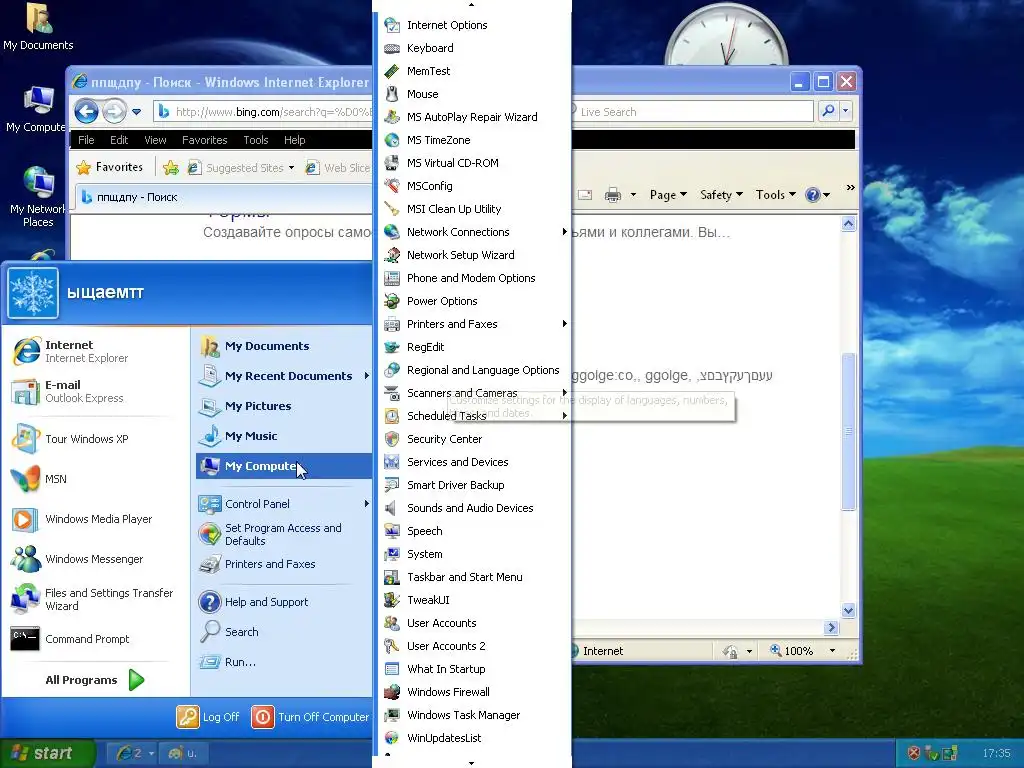The width and height of the screenshot is (1024, 768).
Task: Open Page dropdown in Internet Explorer
Action: coord(668,195)
